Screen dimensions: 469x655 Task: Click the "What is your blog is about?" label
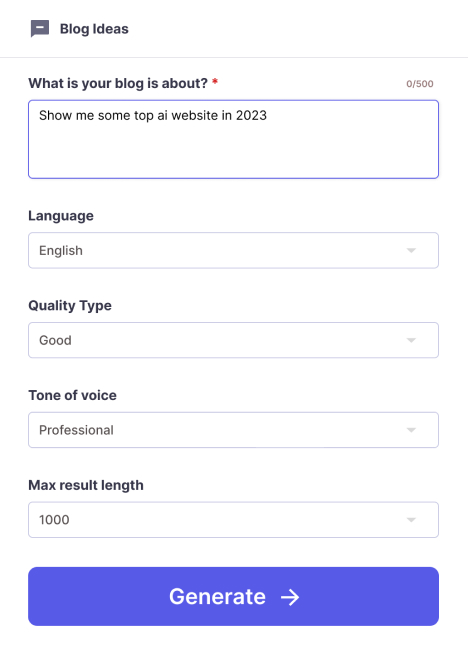pos(118,83)
